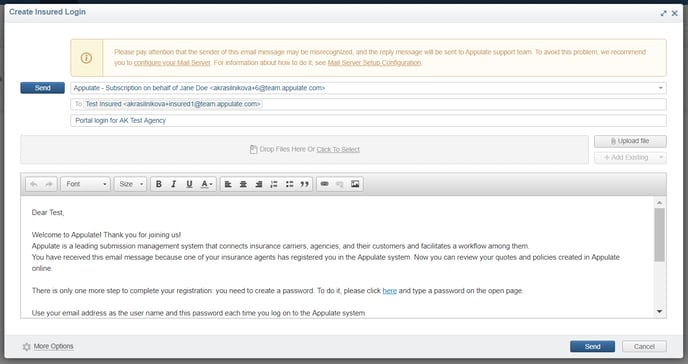688x364 pixels.
Task: Cancel the Create Insured Login dialog
Action: (x=644, y=346)
